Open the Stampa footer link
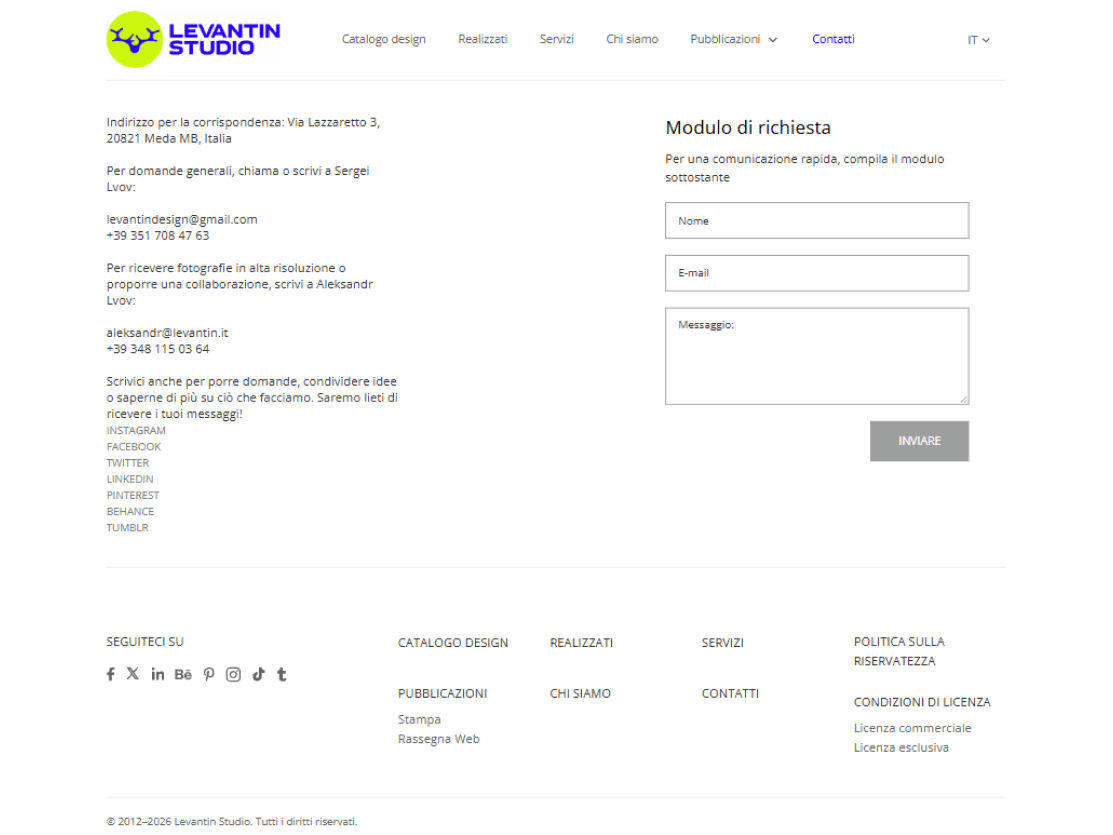Viewport: 1113px width, 835px height. coord(420,719)
